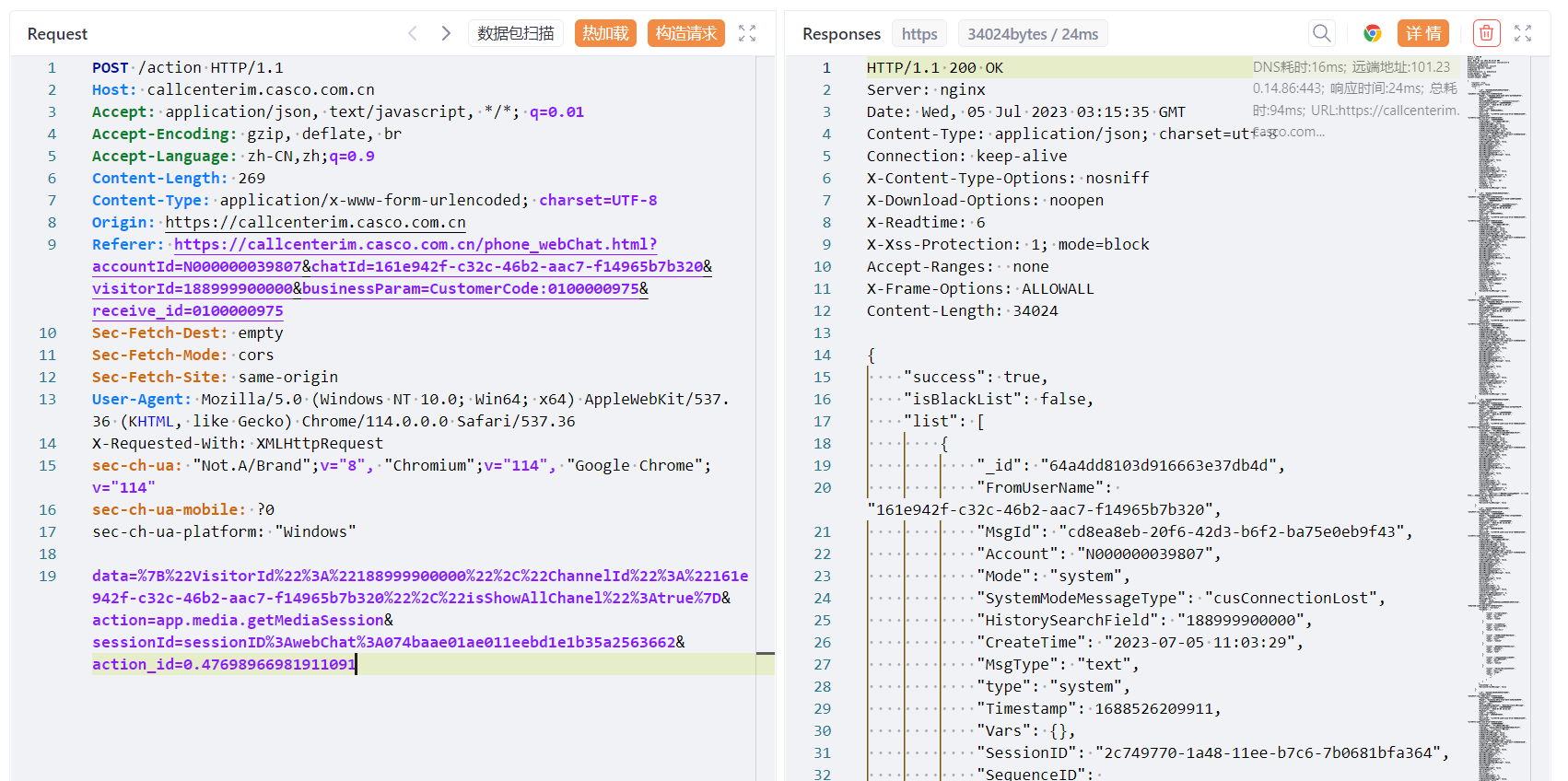
Task: Click Sec-Fetch-Site: same-origin header
Action: coord(216,377)
